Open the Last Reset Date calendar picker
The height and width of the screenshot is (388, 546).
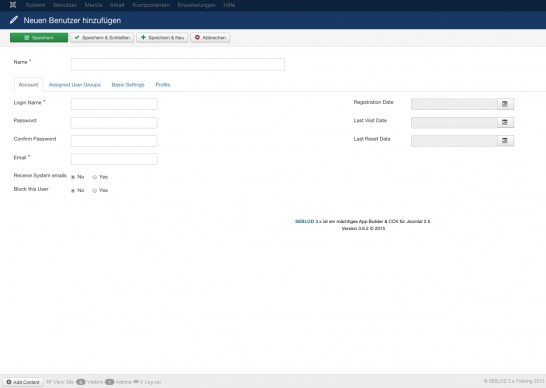coord(505,141)
